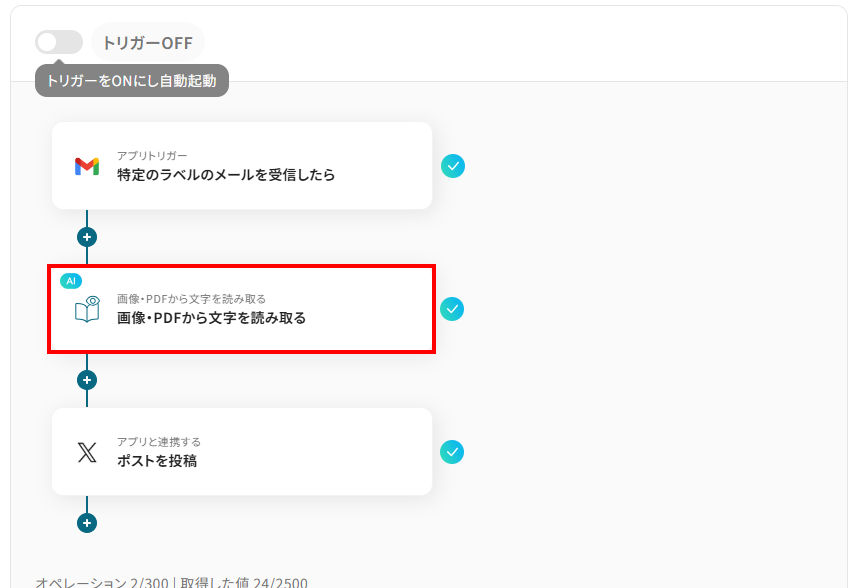The height and width of the screenshot is (588, 853).
Task: Click the Gmail icon in trigger step
Action: tap(87, 166)
